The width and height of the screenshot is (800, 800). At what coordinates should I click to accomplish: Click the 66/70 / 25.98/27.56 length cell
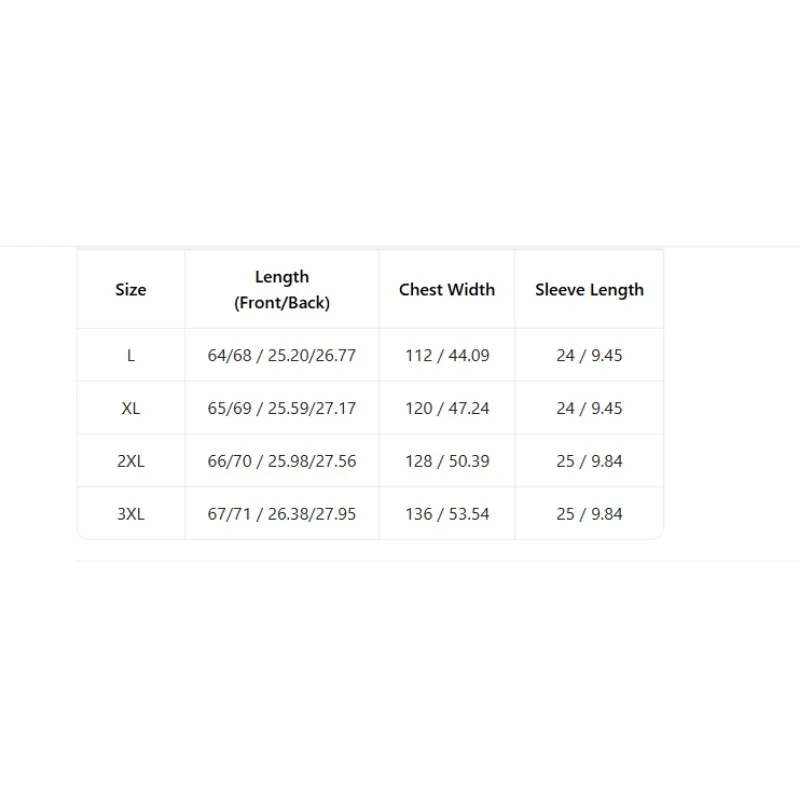pos(282,461)
